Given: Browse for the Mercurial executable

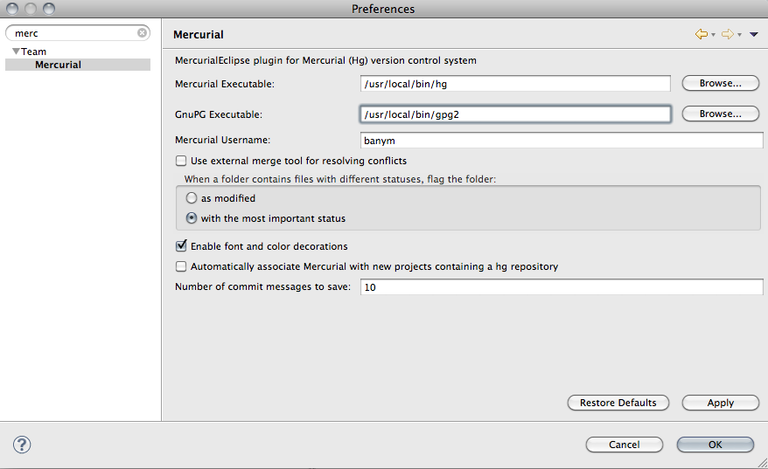Looking at the screenshot, I should click(x=720, y=83).
